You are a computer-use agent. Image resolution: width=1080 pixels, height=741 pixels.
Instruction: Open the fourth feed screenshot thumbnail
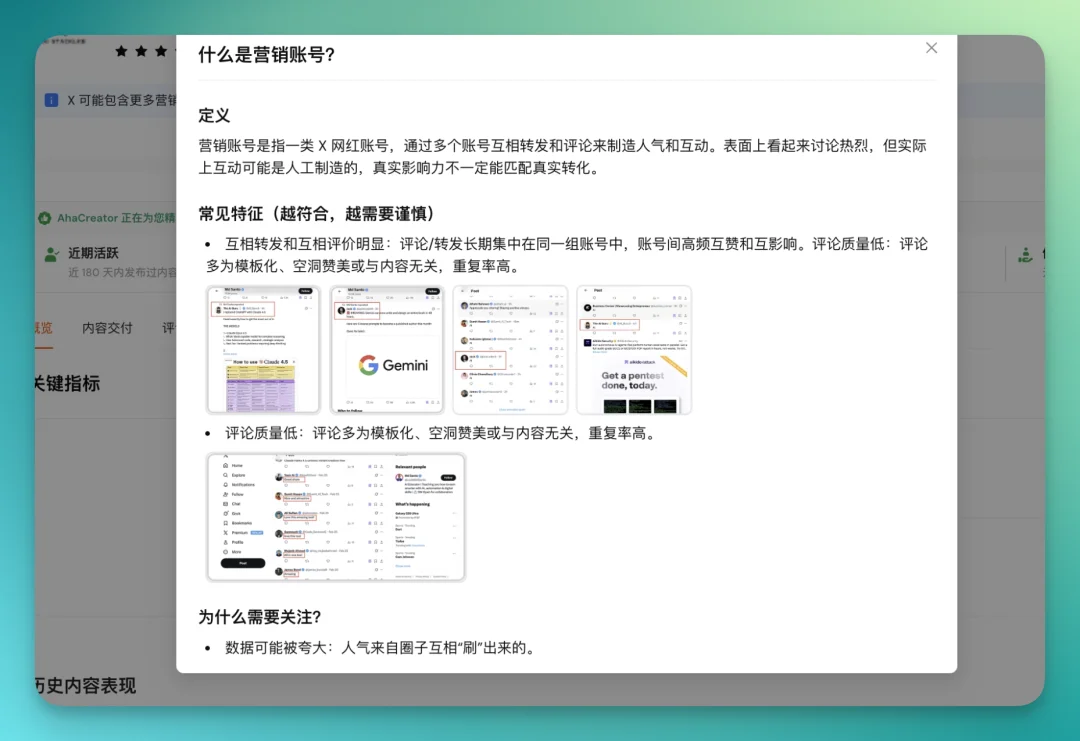[634, 349]
